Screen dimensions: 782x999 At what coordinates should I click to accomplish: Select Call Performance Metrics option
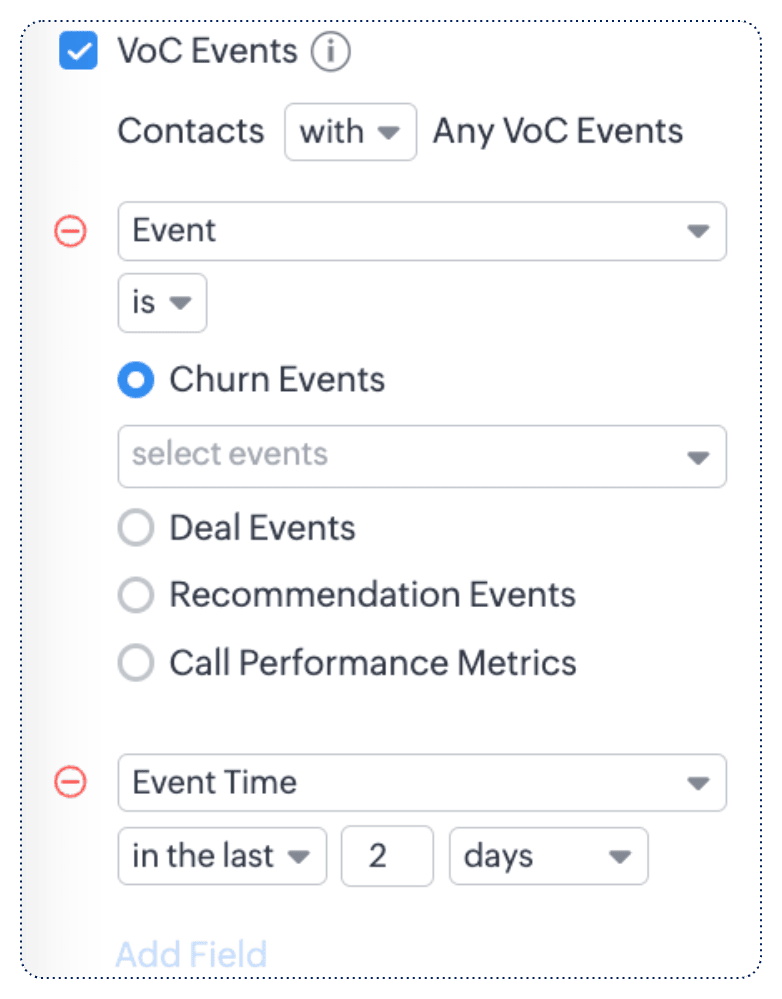[136, 663]
